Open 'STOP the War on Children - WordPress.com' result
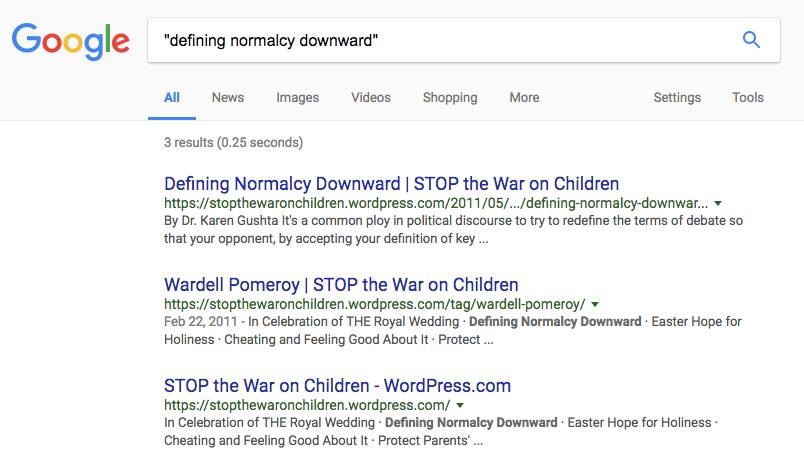The width and height of the screenshot is (804, 475). (x=337, y=386)
